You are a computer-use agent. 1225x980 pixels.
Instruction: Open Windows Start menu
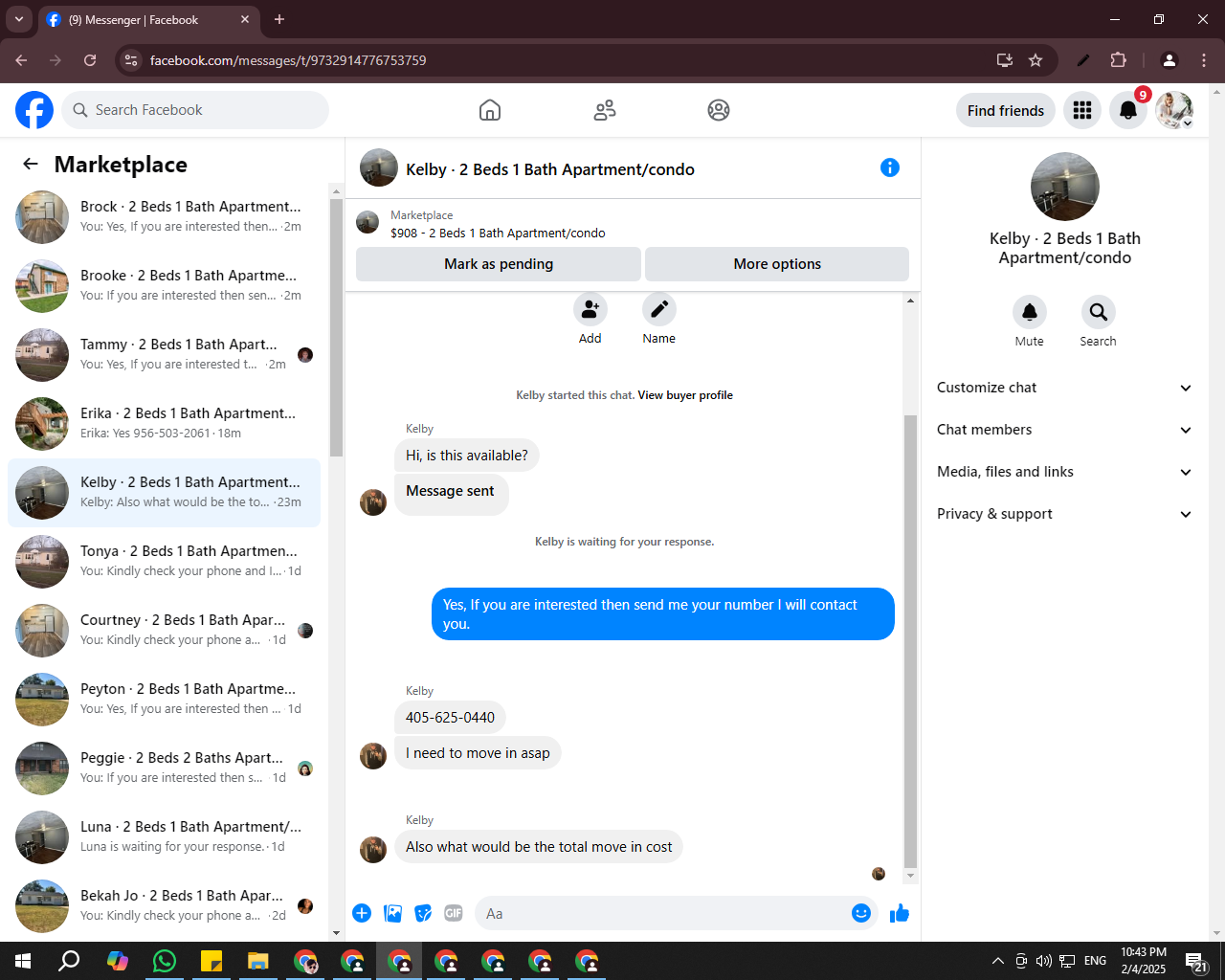pos(23,961)
